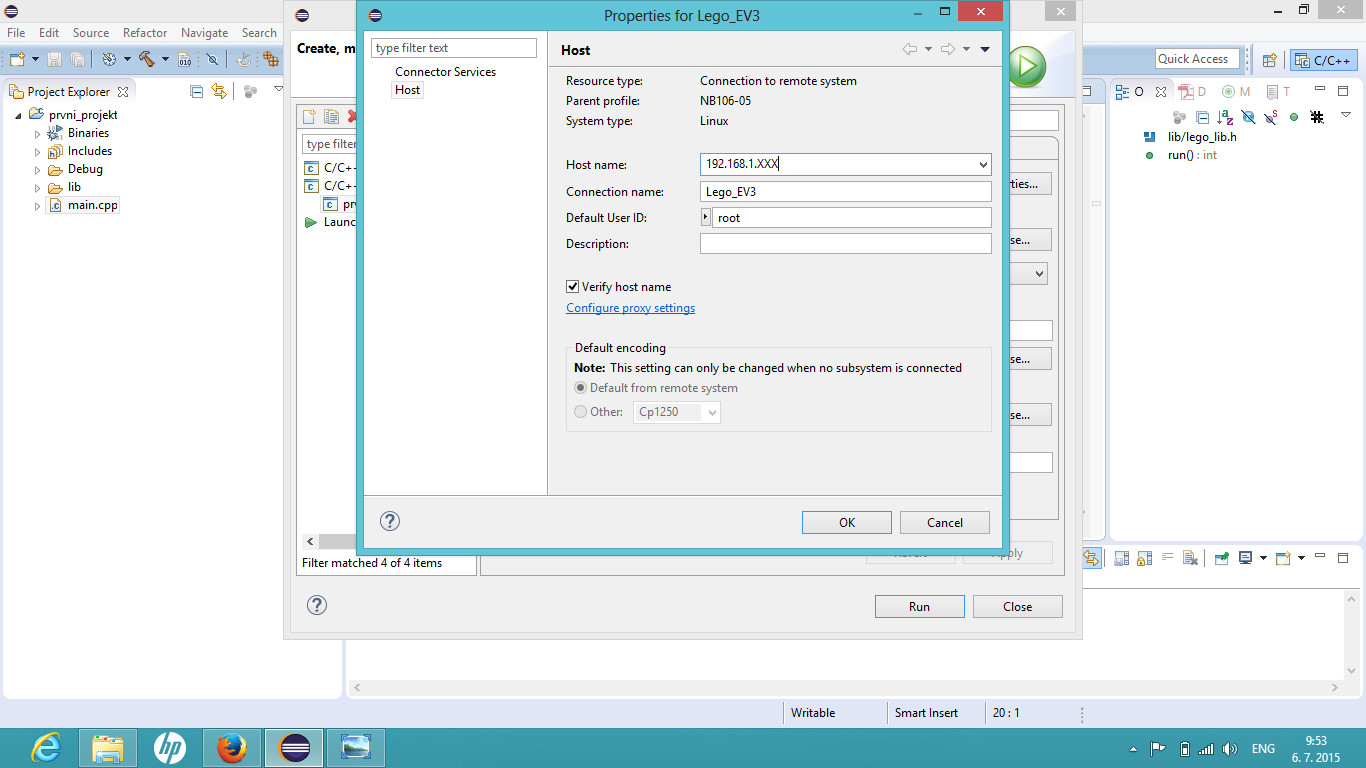Click the Pin Console icon
1366x768 pixels.
pyautogui.click(x=1221, y=558)
